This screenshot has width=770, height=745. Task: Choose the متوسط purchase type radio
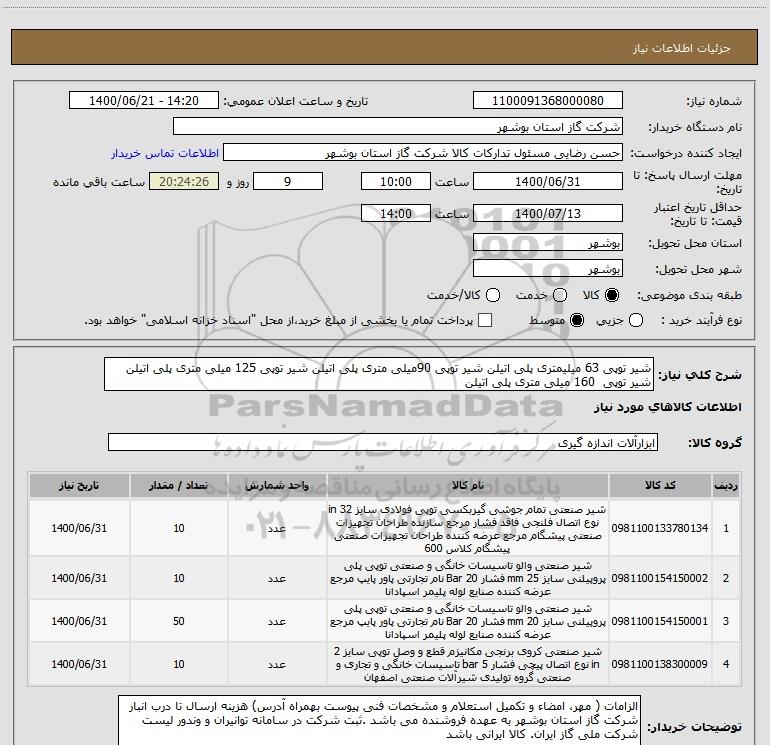coord(577,320)
